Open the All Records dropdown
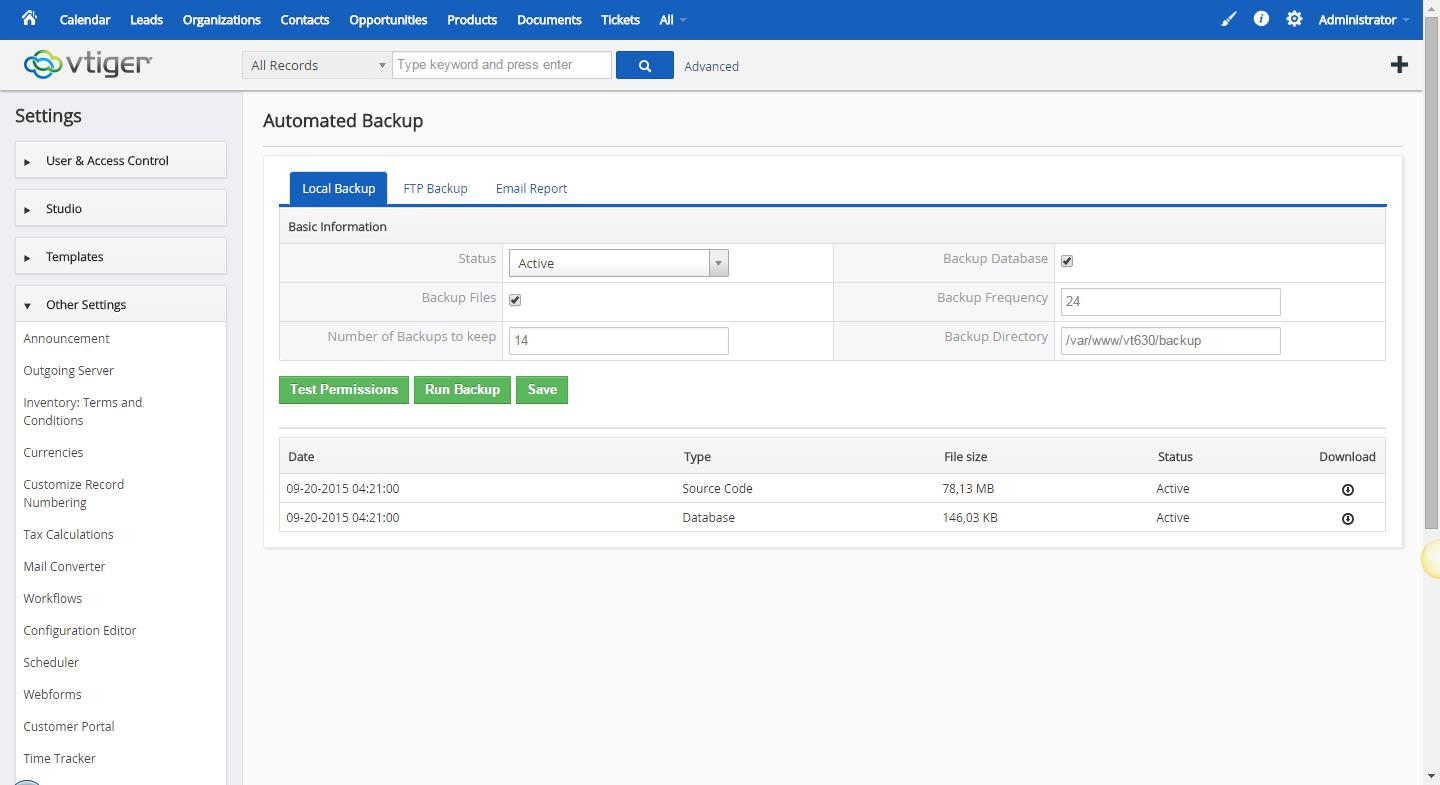Viewport: 1440px width, 785px height. click(317, 65)
